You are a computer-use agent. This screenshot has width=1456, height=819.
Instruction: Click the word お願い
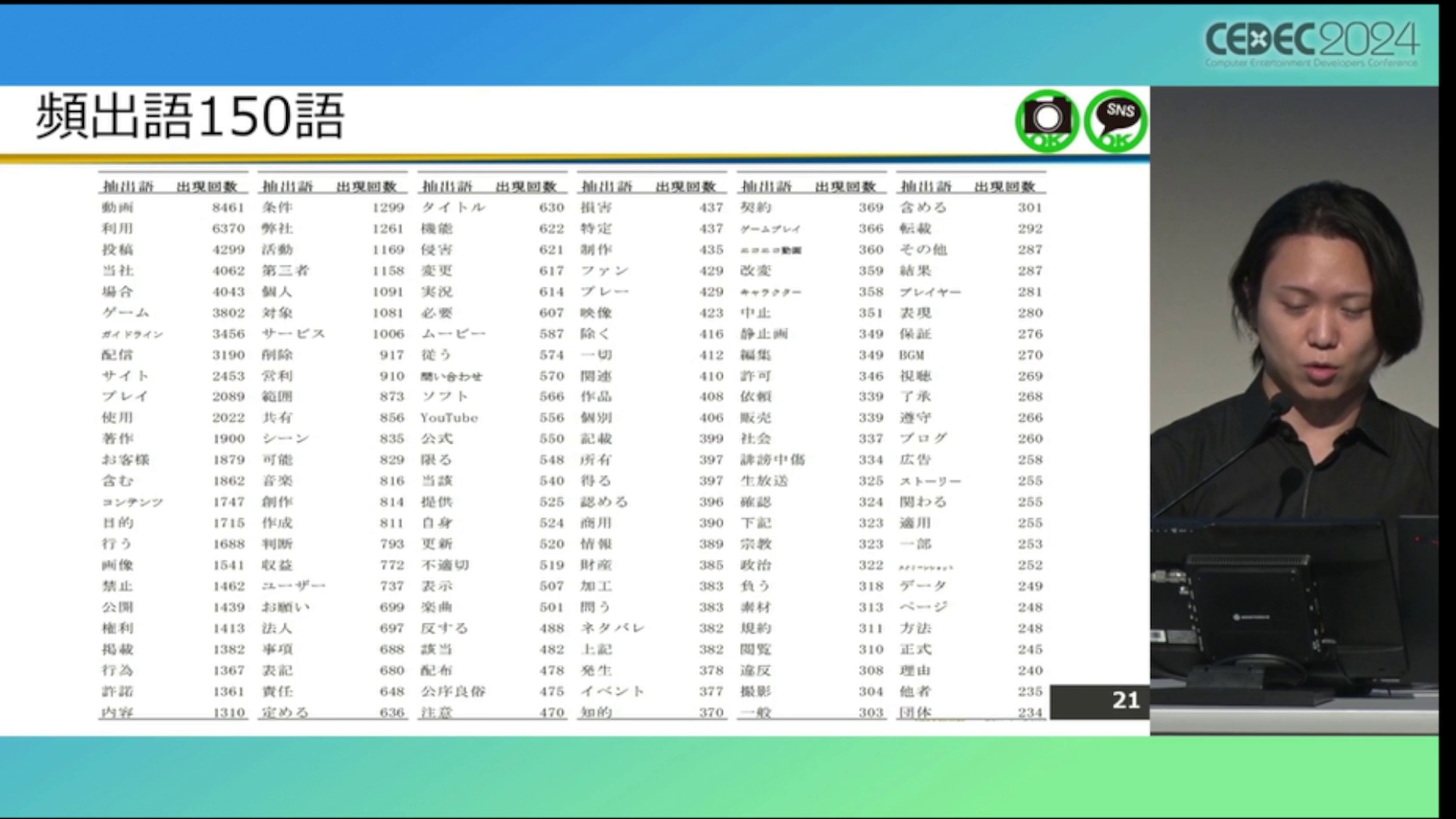[285, 607]
